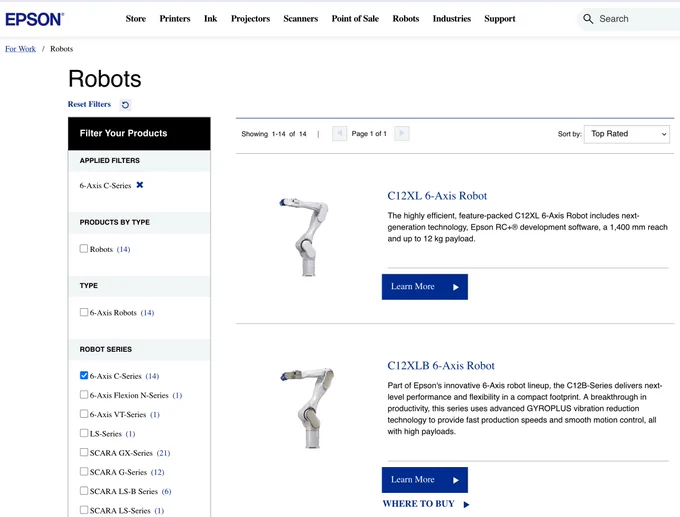
Task: Click the 6-Axis C-Series applied filter text
Action: pyautogui.click(x=105, y=186)
